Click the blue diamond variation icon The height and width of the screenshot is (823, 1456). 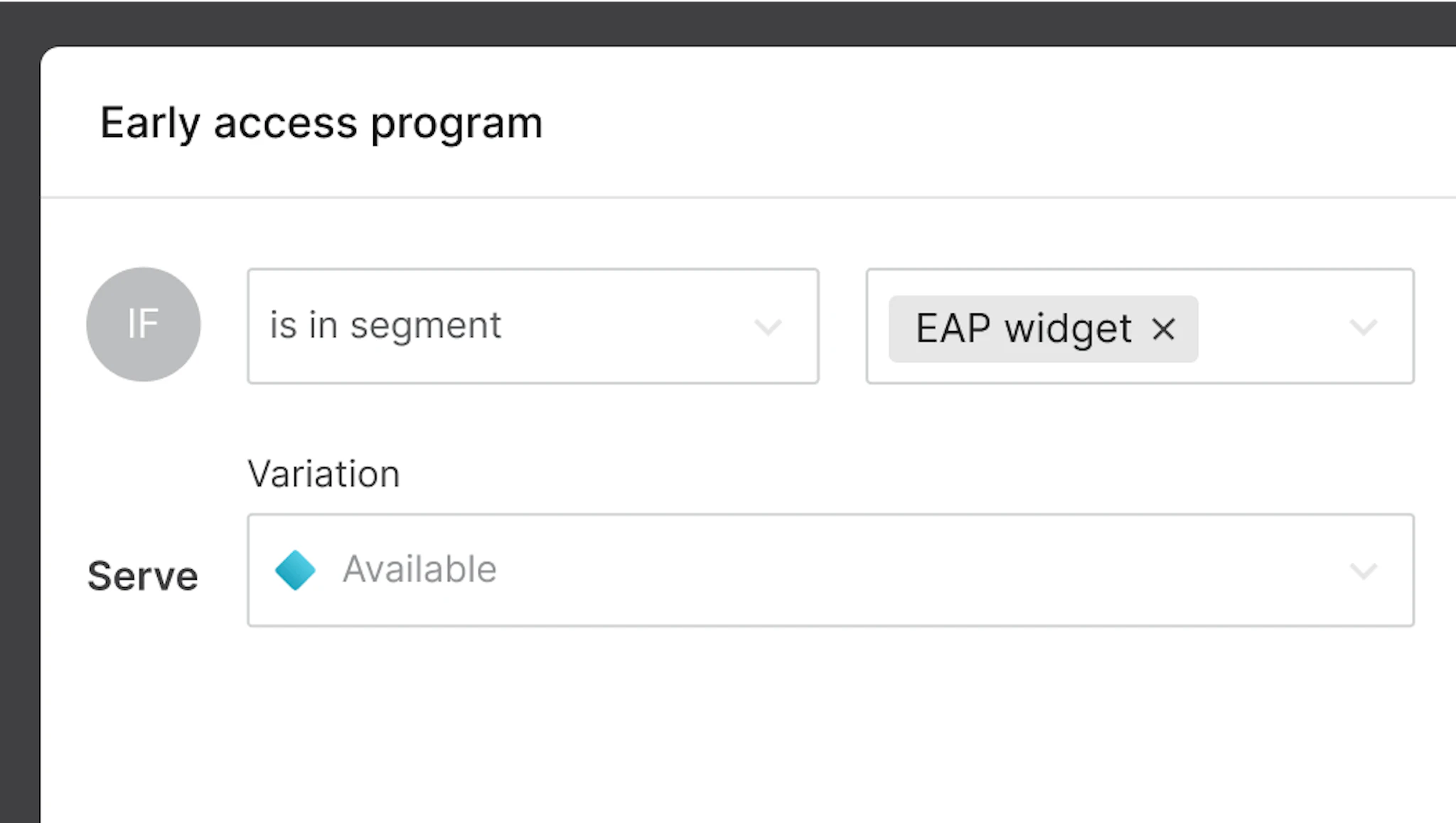pos(295,570)
